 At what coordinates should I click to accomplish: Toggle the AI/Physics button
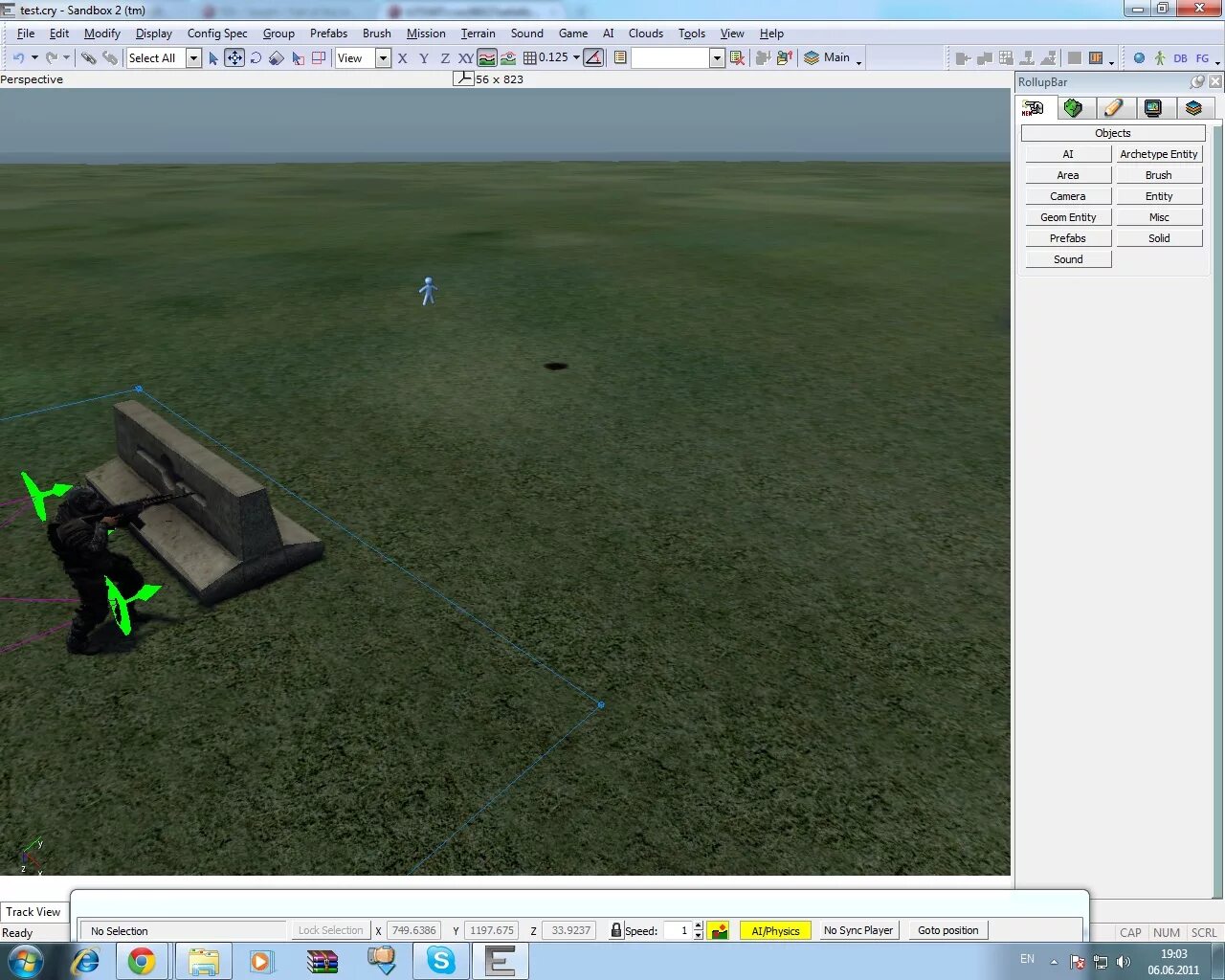click(775, 930)
